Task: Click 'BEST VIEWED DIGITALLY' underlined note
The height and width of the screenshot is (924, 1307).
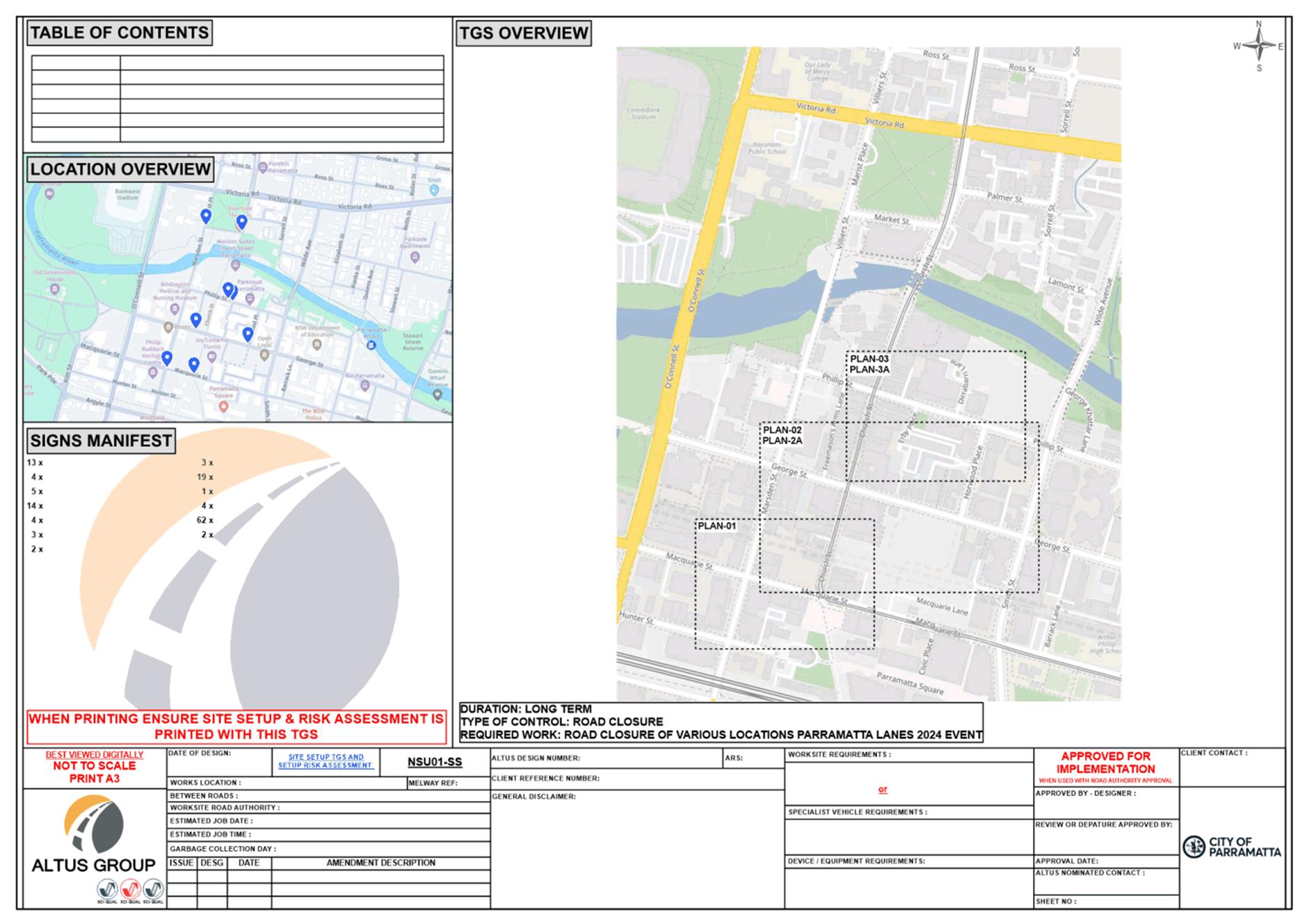Action: [x=95, y=754]
